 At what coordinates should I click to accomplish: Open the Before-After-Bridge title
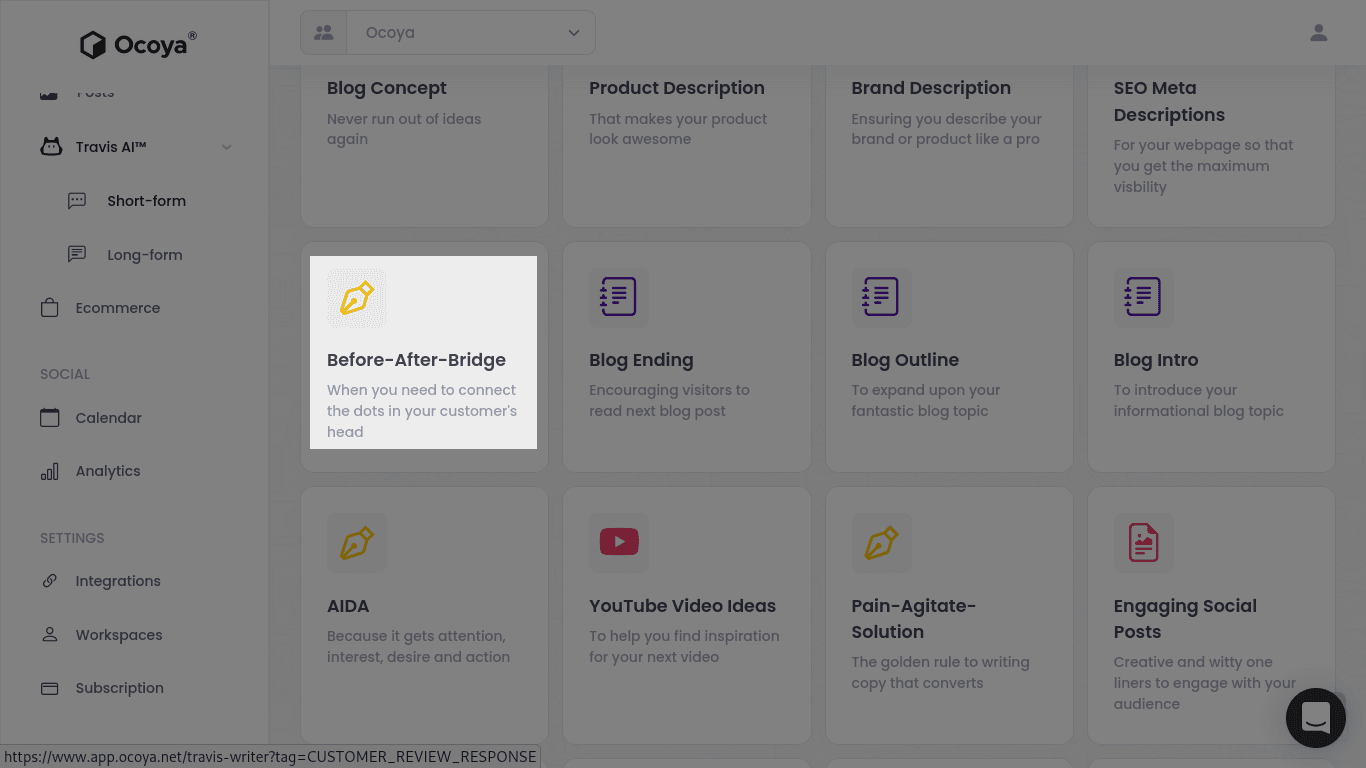click(417, 360)
